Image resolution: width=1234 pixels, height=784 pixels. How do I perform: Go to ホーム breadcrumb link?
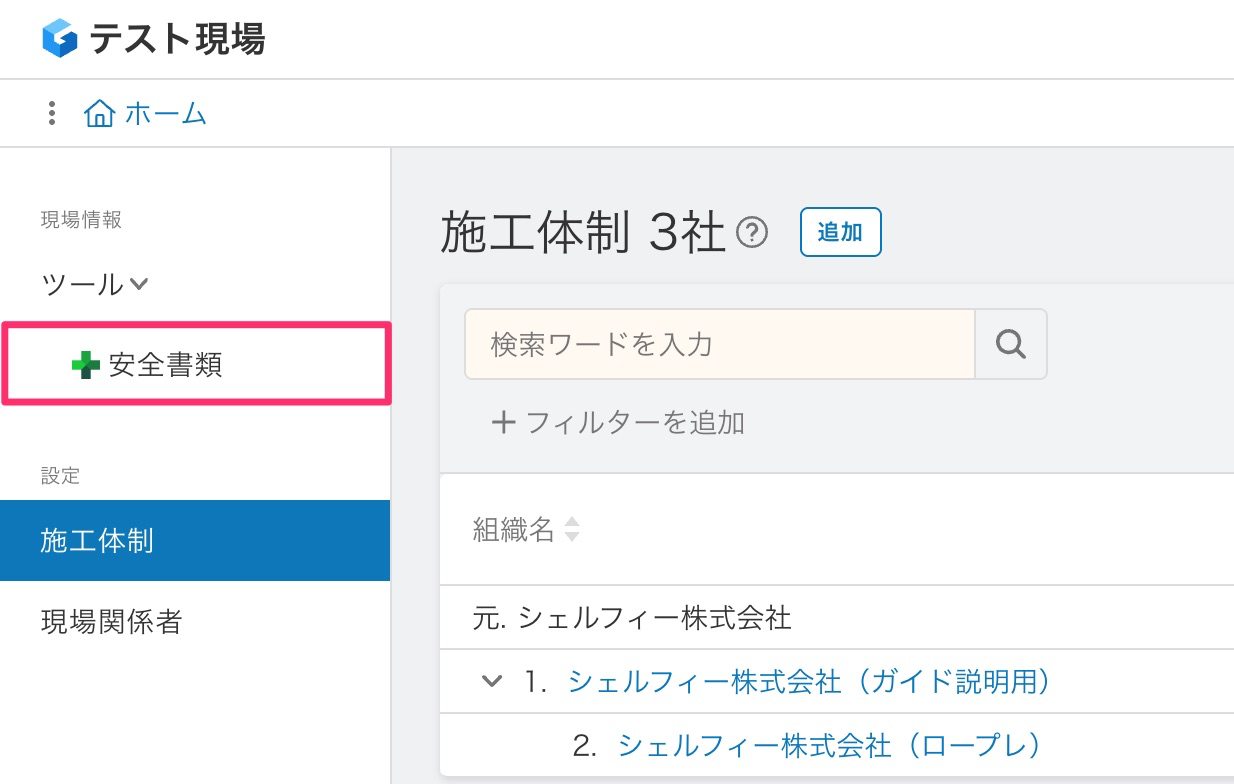tap(166, 113)
